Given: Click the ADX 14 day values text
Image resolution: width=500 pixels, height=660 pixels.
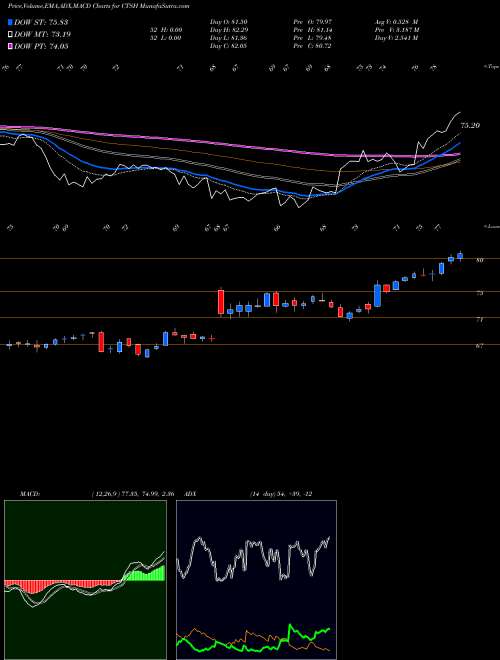Looking at the screenshot, I should coord(281,494).
